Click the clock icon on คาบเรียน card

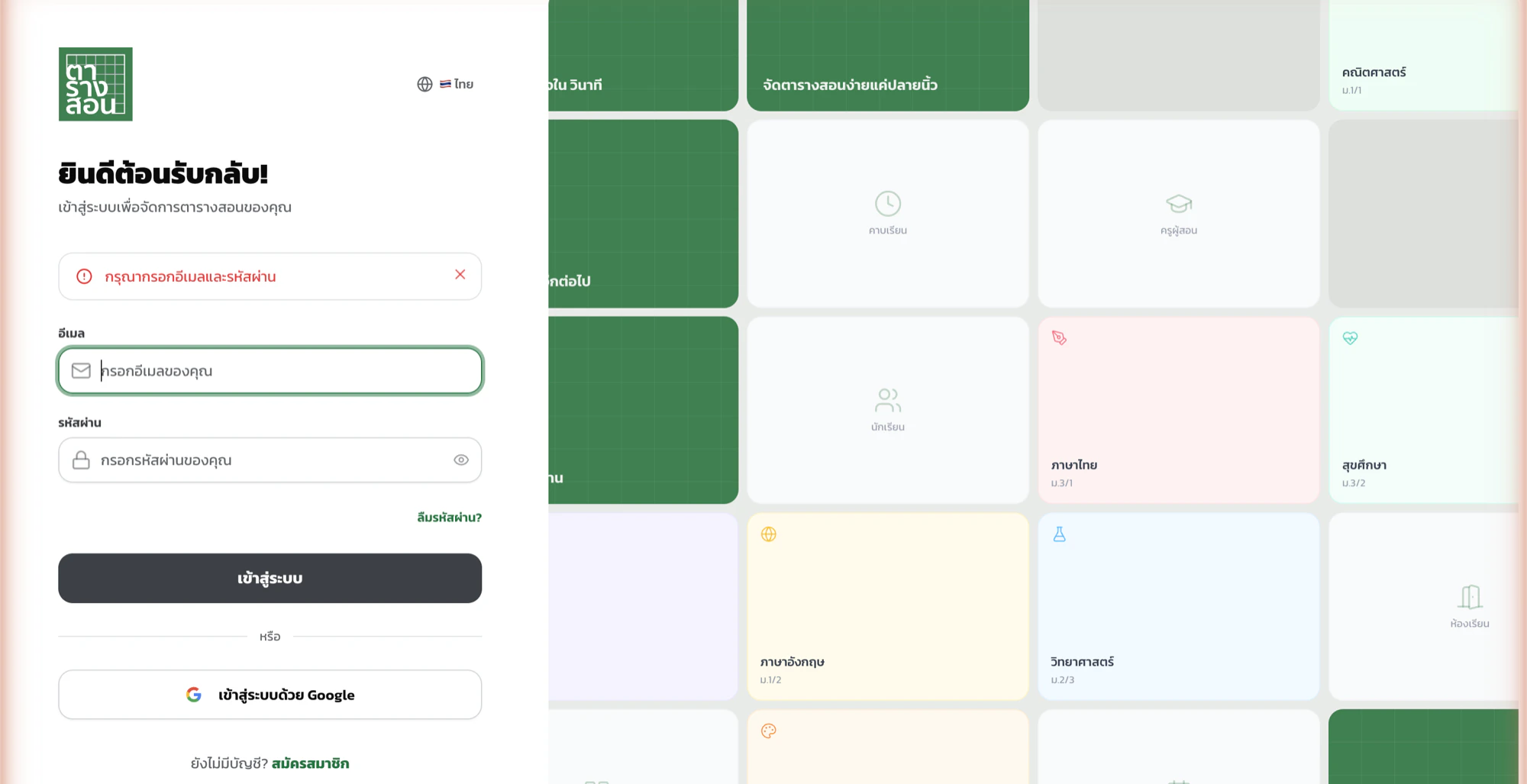click(888, 204)
